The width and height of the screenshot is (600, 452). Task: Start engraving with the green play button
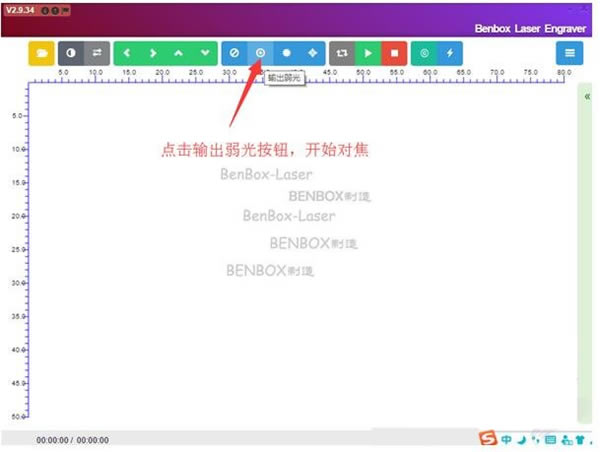(x=368, y=53)
